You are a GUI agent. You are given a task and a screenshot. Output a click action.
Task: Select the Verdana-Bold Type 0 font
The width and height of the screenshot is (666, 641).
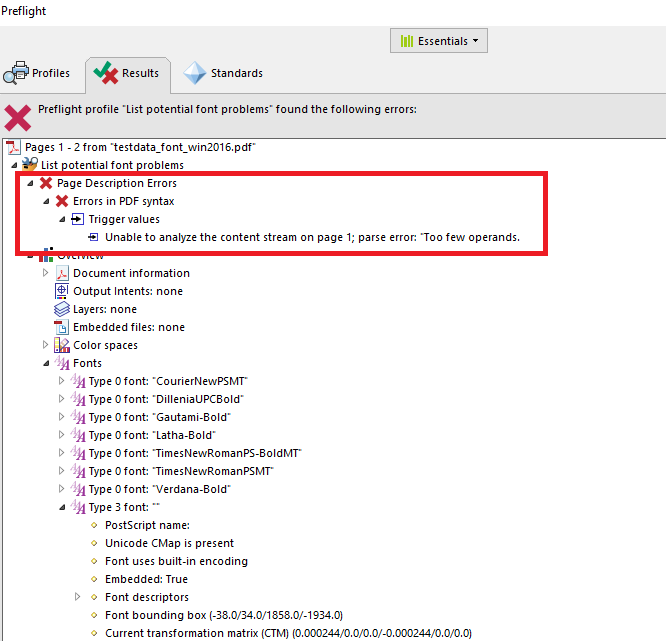point(166,489)
